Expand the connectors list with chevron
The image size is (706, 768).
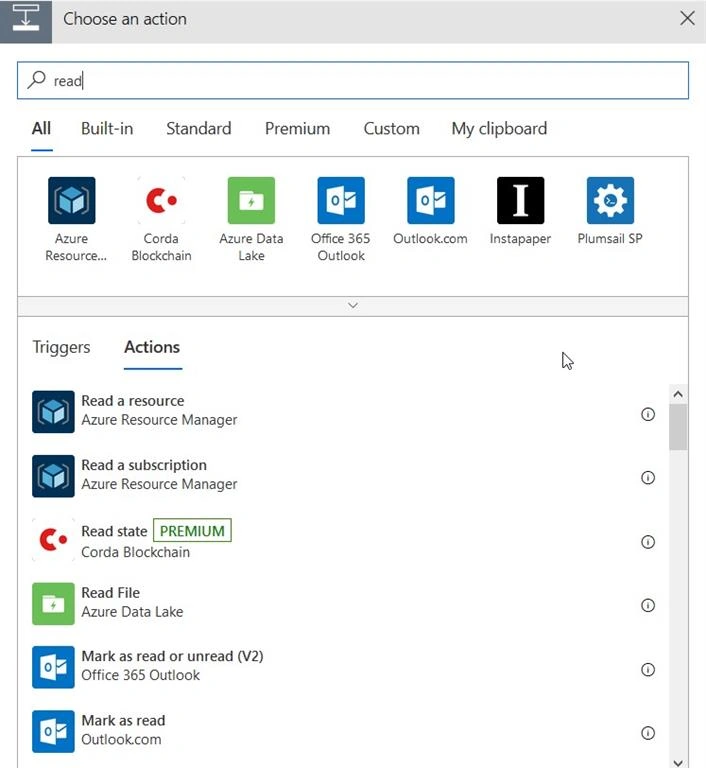pos(353,306)
